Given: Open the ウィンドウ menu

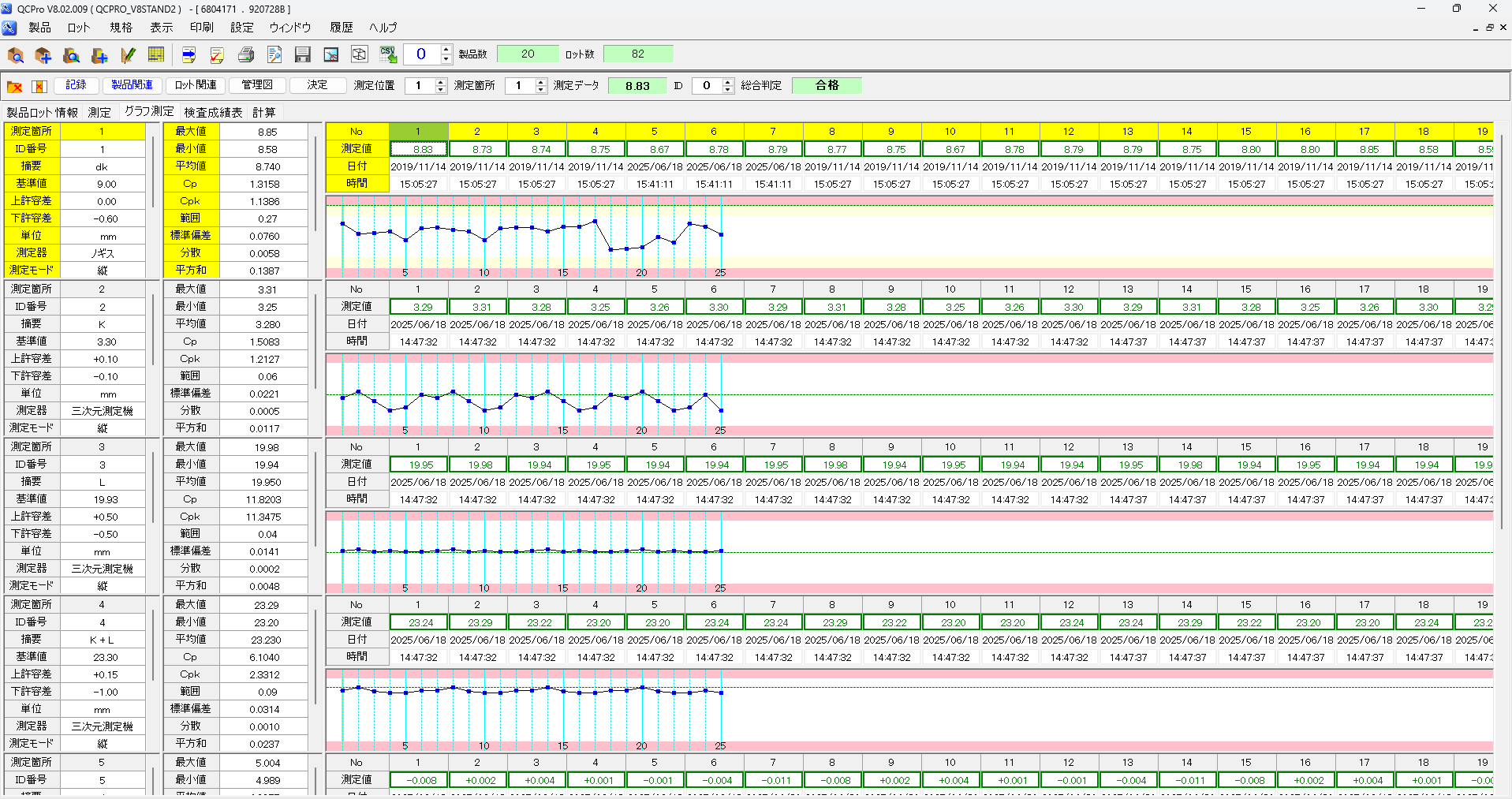Looking at the screenshot, I should tap(290, 28).
